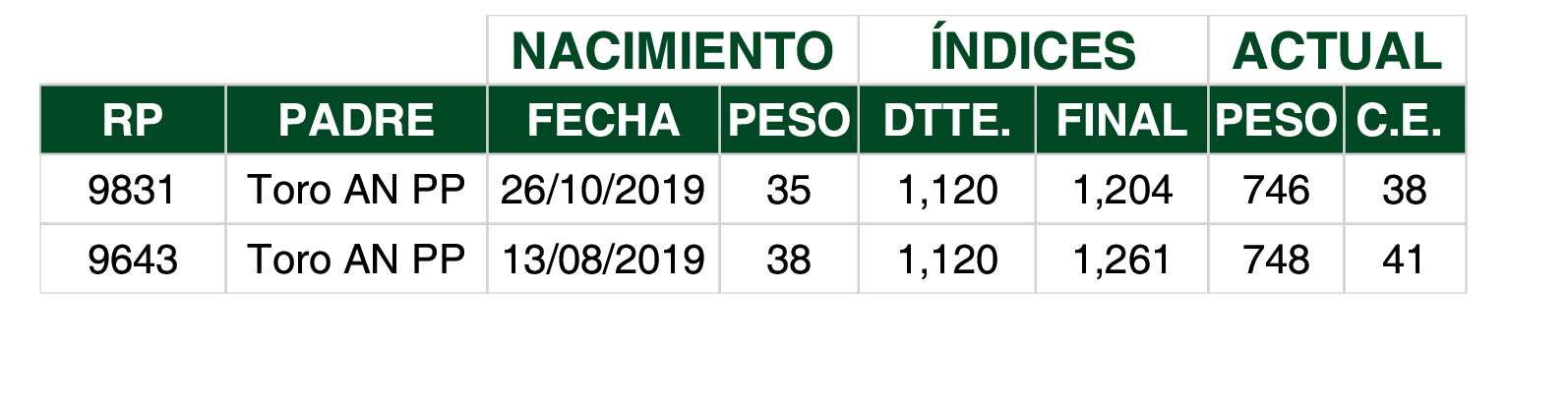Select C.E. value 41
Screen dimensions: 1568x406
pos(1405,260)
